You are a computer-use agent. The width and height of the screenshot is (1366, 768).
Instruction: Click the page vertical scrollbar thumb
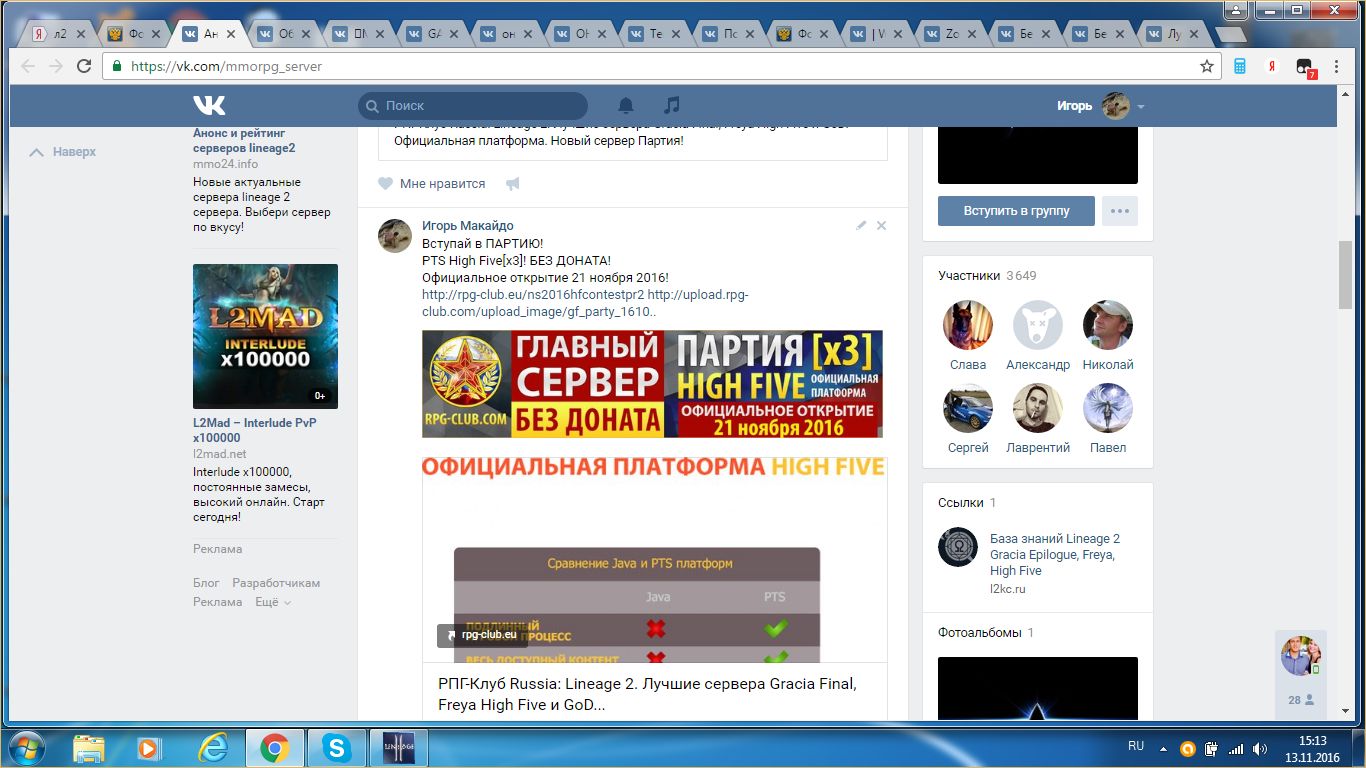pos(1346,275)
